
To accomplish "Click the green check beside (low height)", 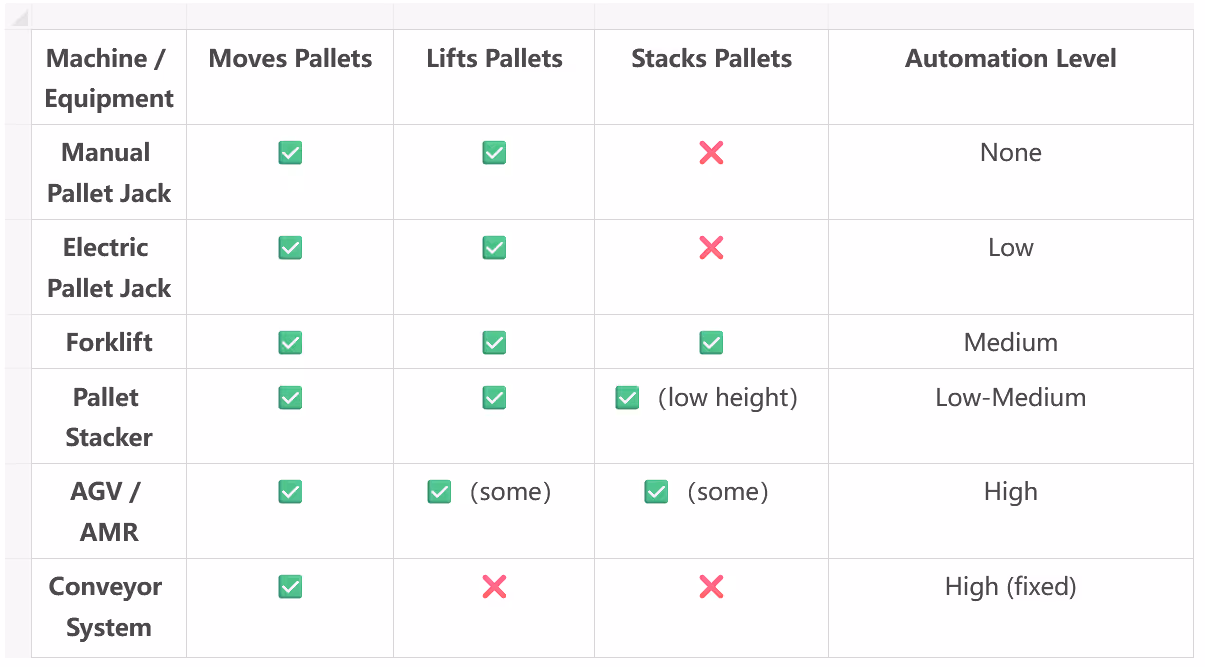I will tap(627, 398).
